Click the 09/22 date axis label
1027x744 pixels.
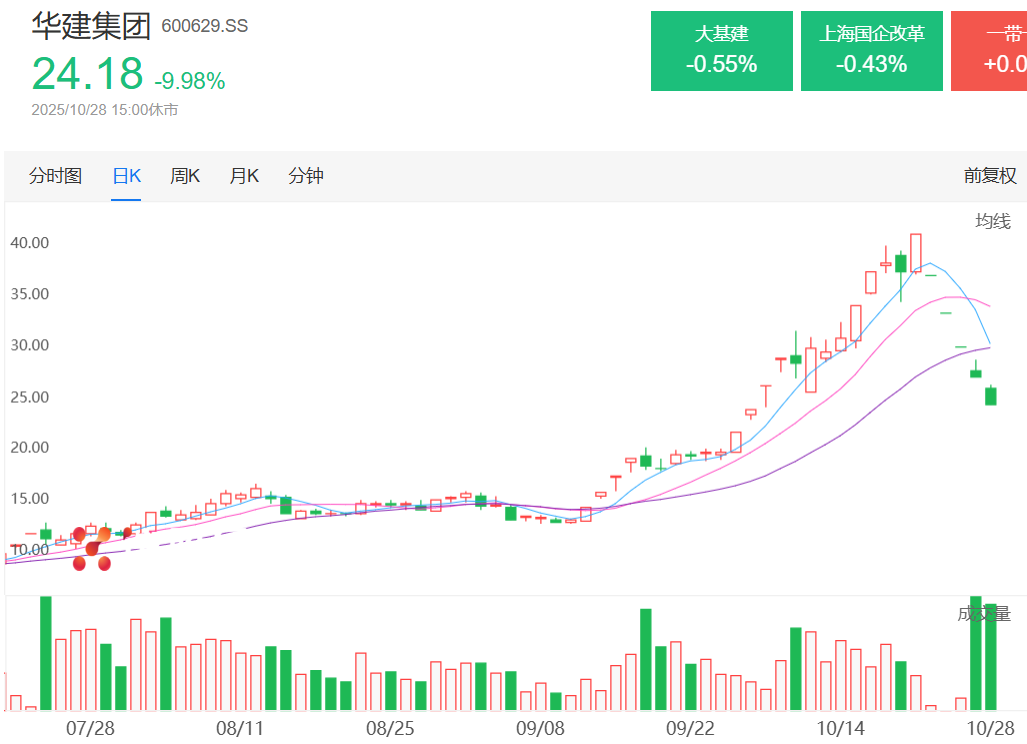click(x=689, y=727)
